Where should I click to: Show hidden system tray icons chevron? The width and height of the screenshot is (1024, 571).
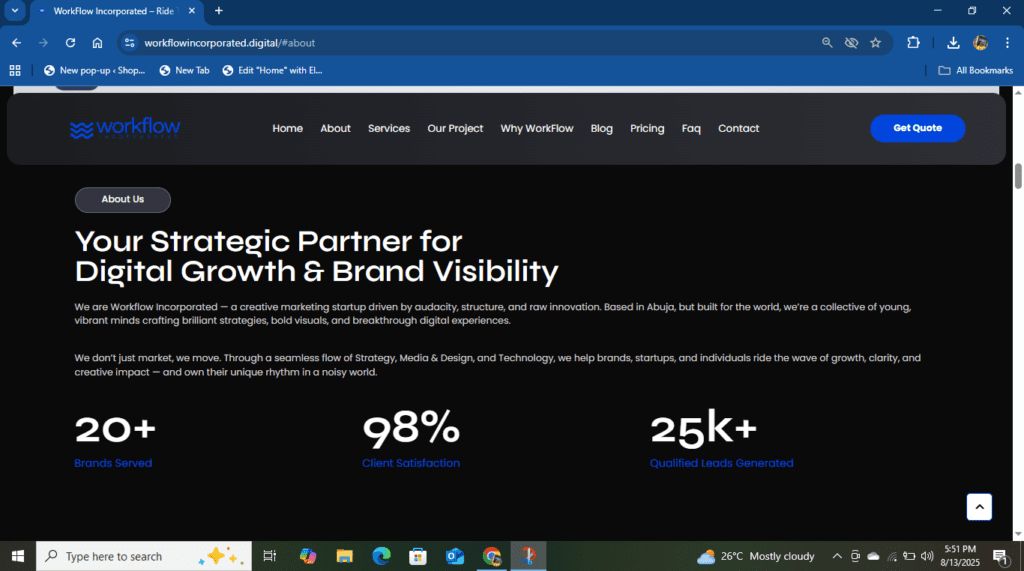(x=836, y=556)
